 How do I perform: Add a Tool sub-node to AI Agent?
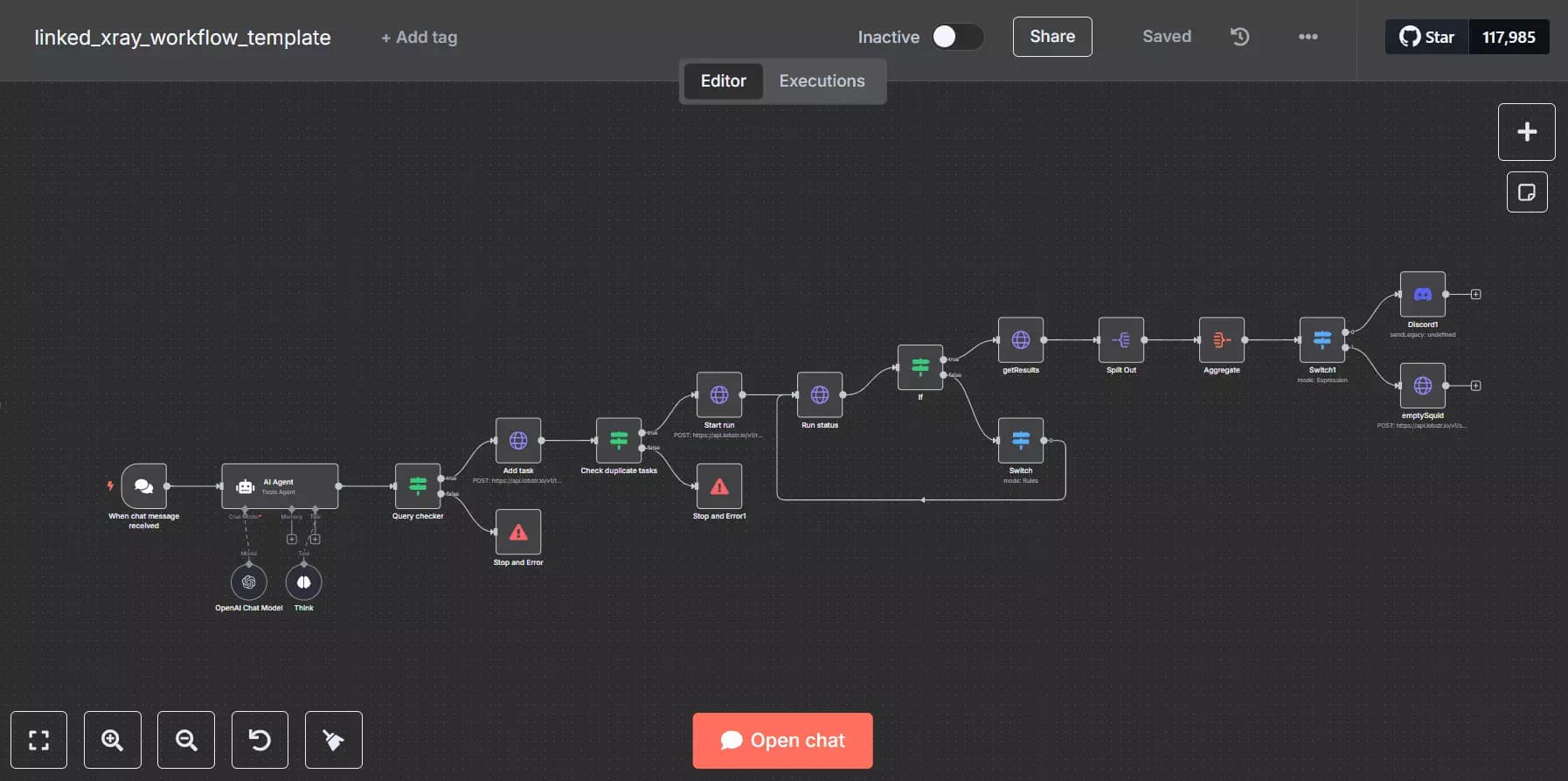point(316,540)
